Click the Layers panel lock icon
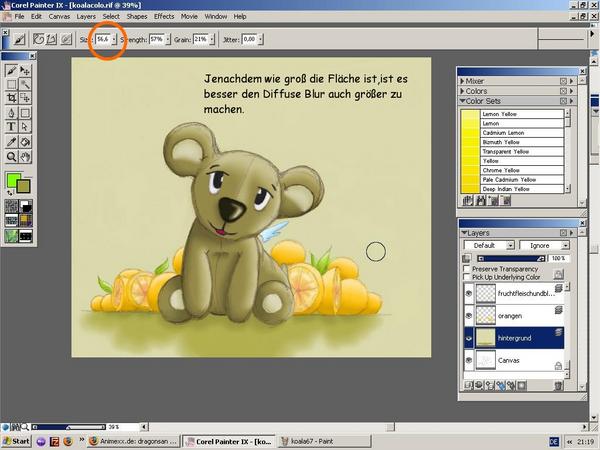 click(559, 274)
